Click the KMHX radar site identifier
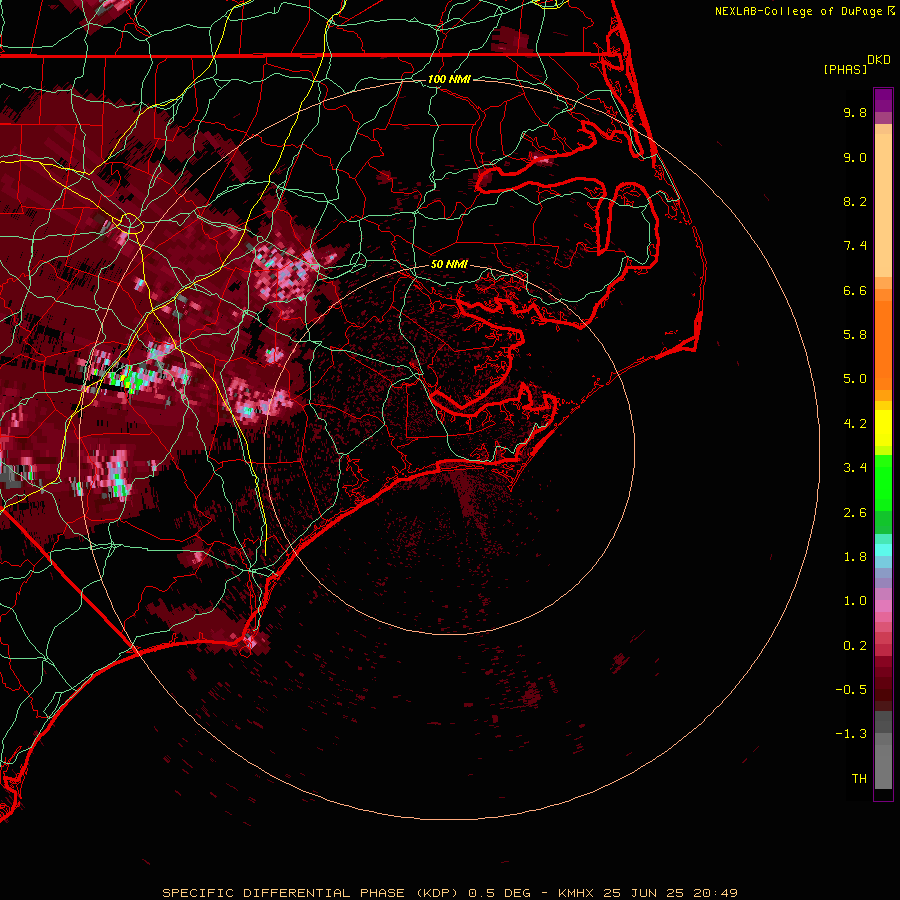Image resolution: width=900 pixels, height=900 pixels. coord(576,893)
